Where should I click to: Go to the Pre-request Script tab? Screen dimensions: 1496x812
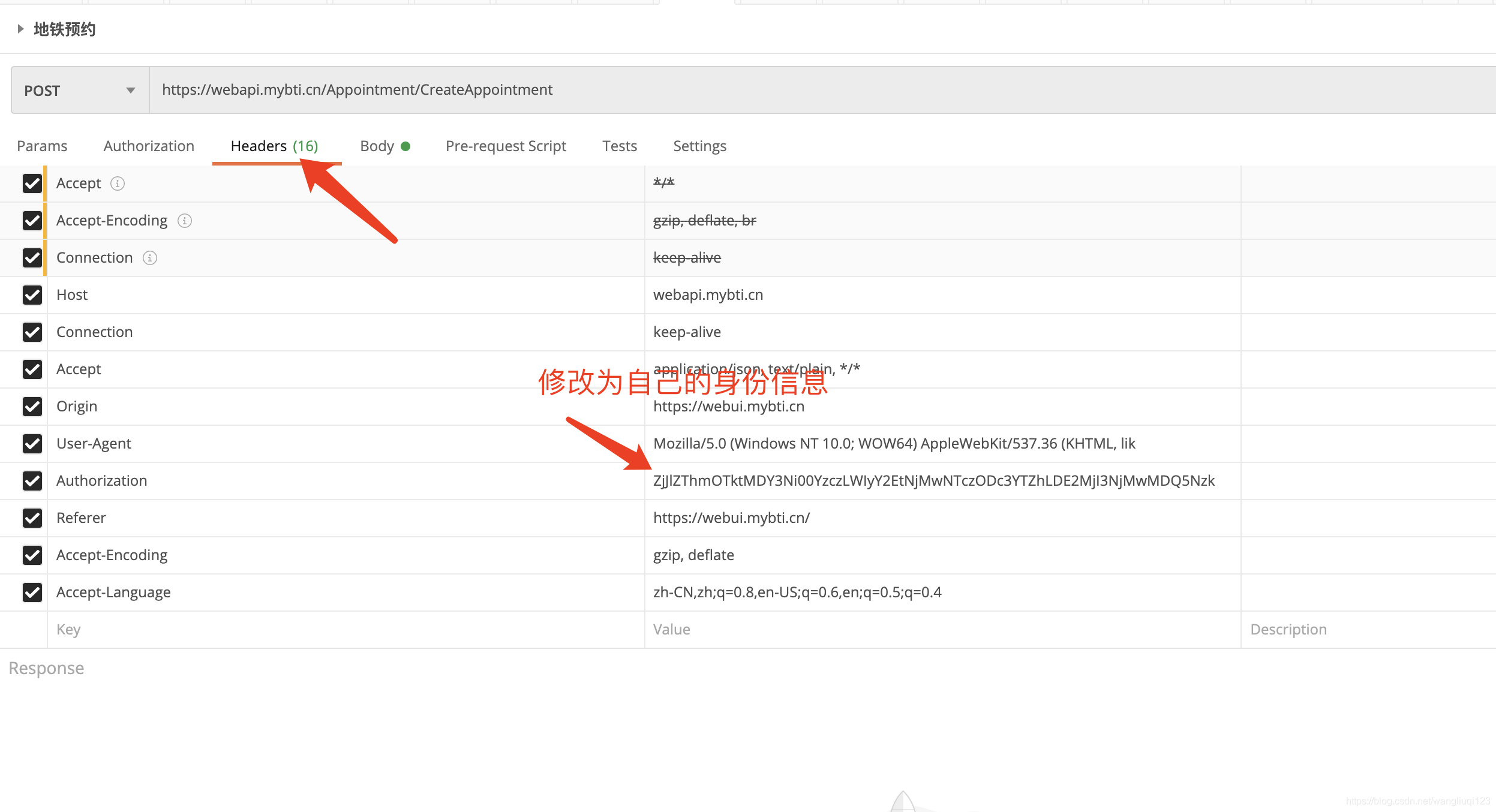click(x=506, y=146)
